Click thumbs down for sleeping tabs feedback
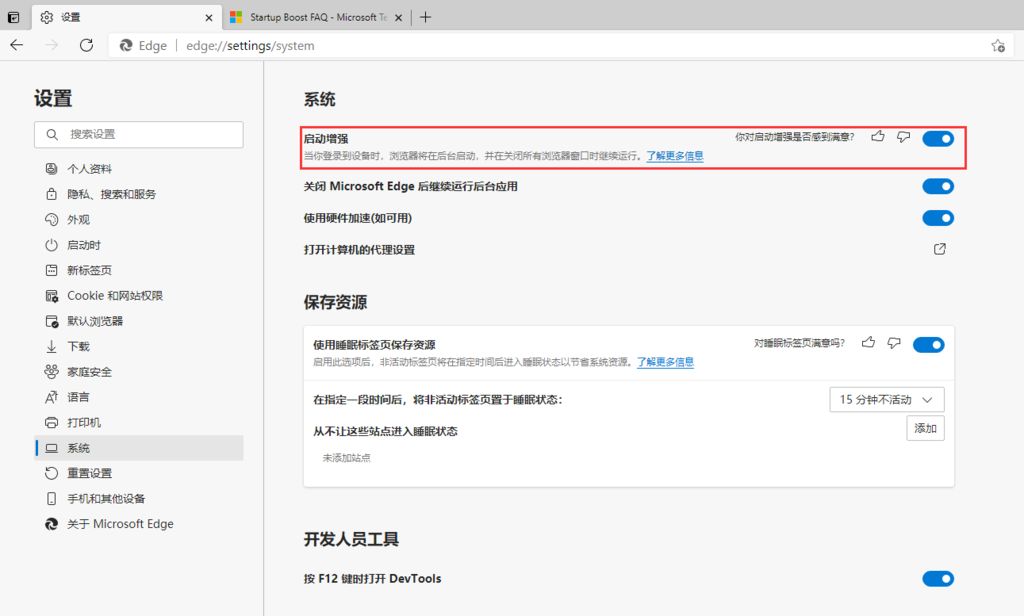Image resolution: width=1024 pixels, height=616 pixels. click(894, 343)
